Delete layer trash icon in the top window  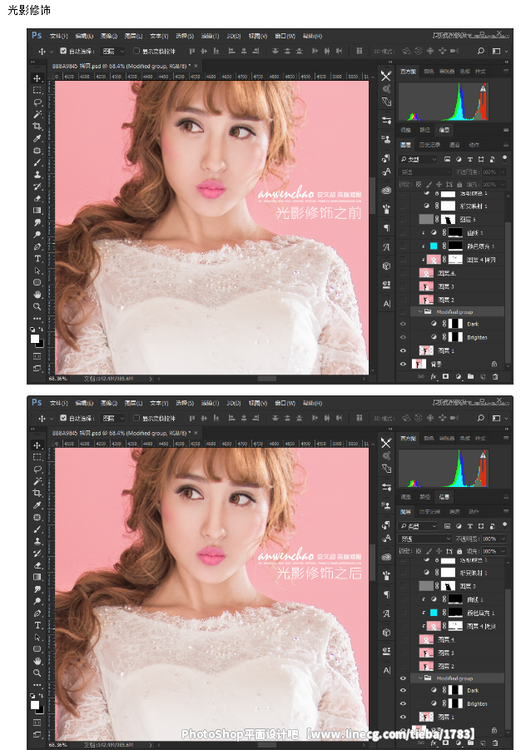click(495, 376)
